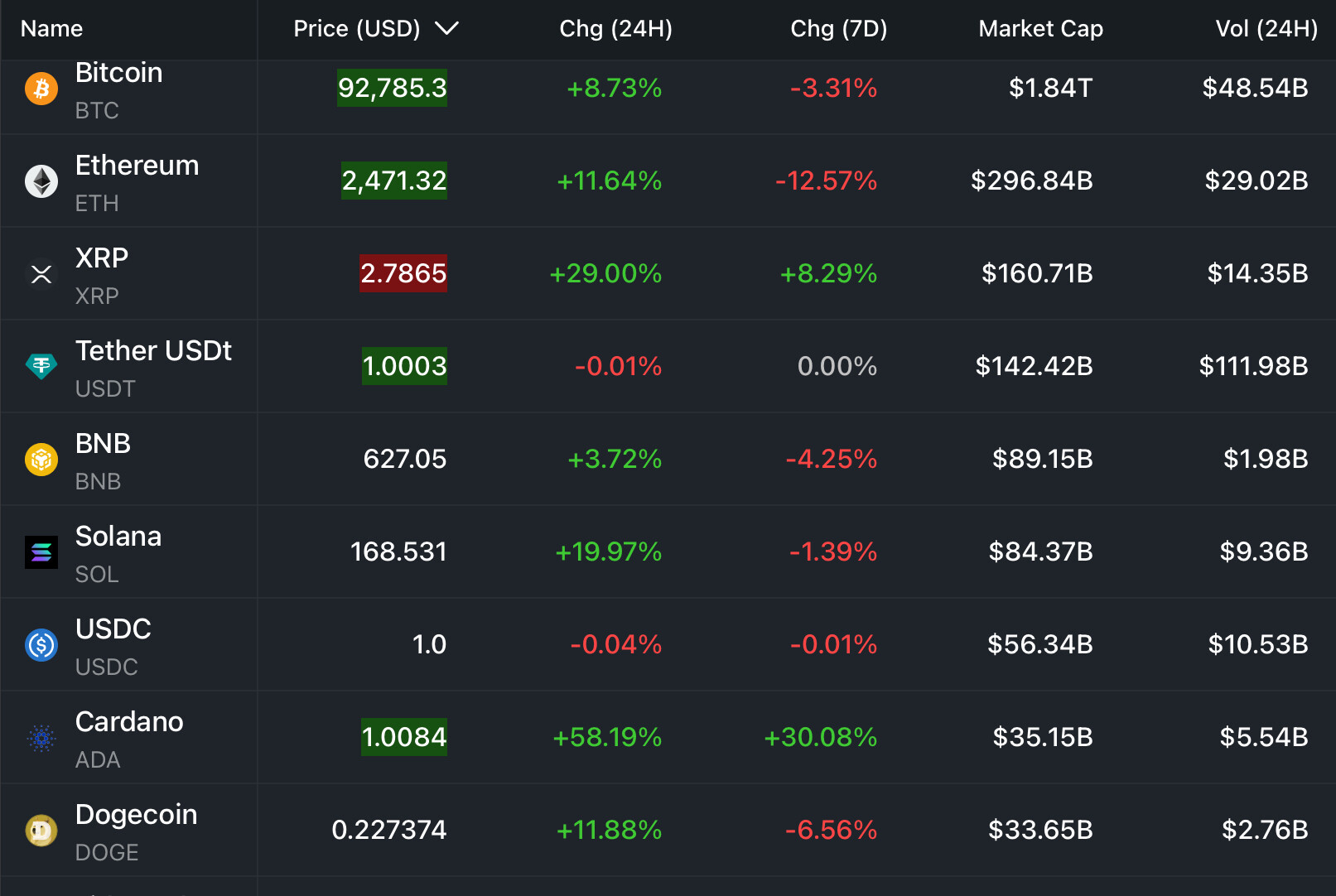The width and height of the screenshot is (1336, 896).
Task: Click the XRP logo icon
Action: click(41, 274)
